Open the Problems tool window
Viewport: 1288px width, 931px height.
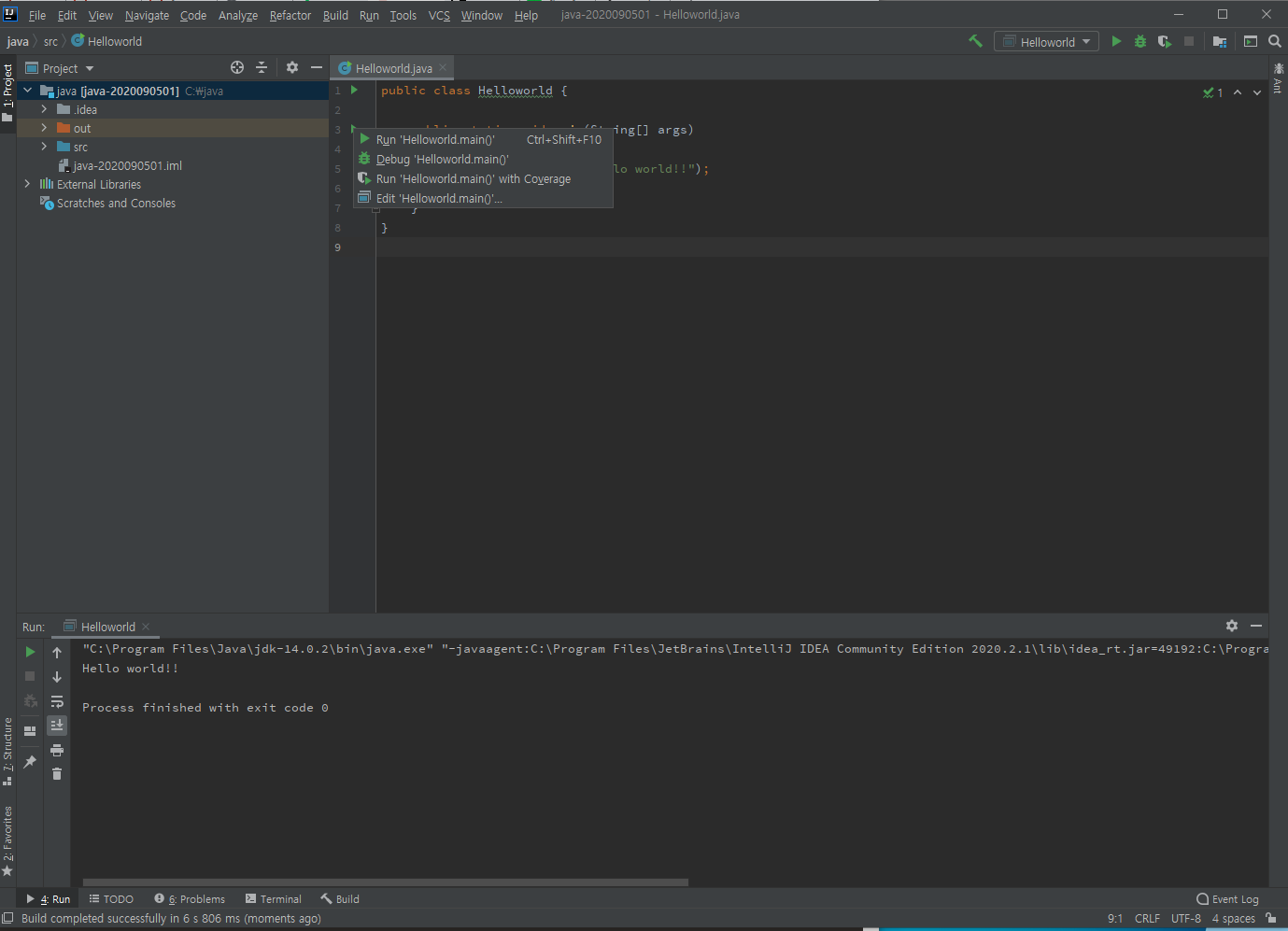tap(190, 899)
